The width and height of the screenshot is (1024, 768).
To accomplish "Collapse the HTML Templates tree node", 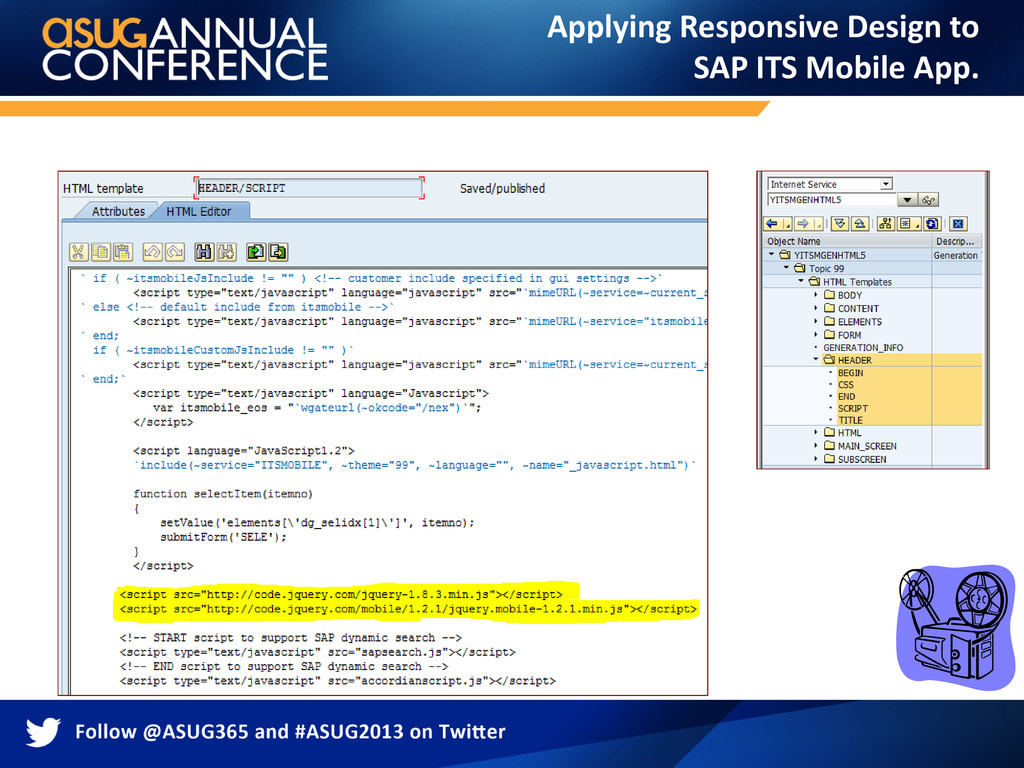I will 801,281.
